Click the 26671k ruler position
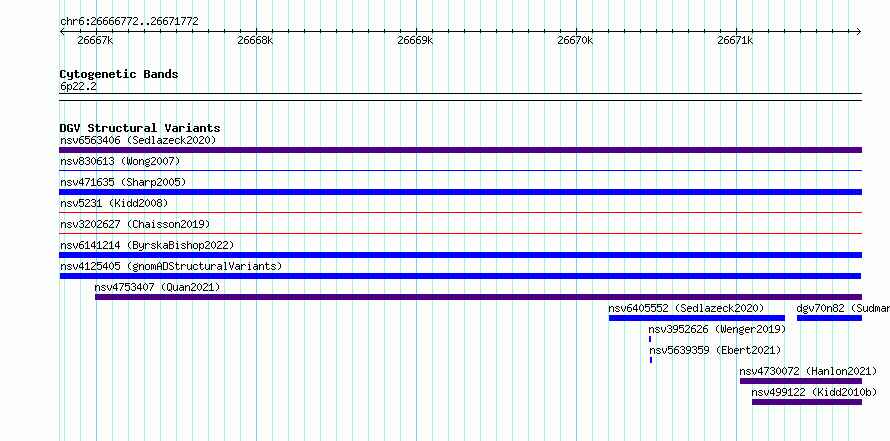The width and height of the screenshot is (890, 441). [736, 40]
